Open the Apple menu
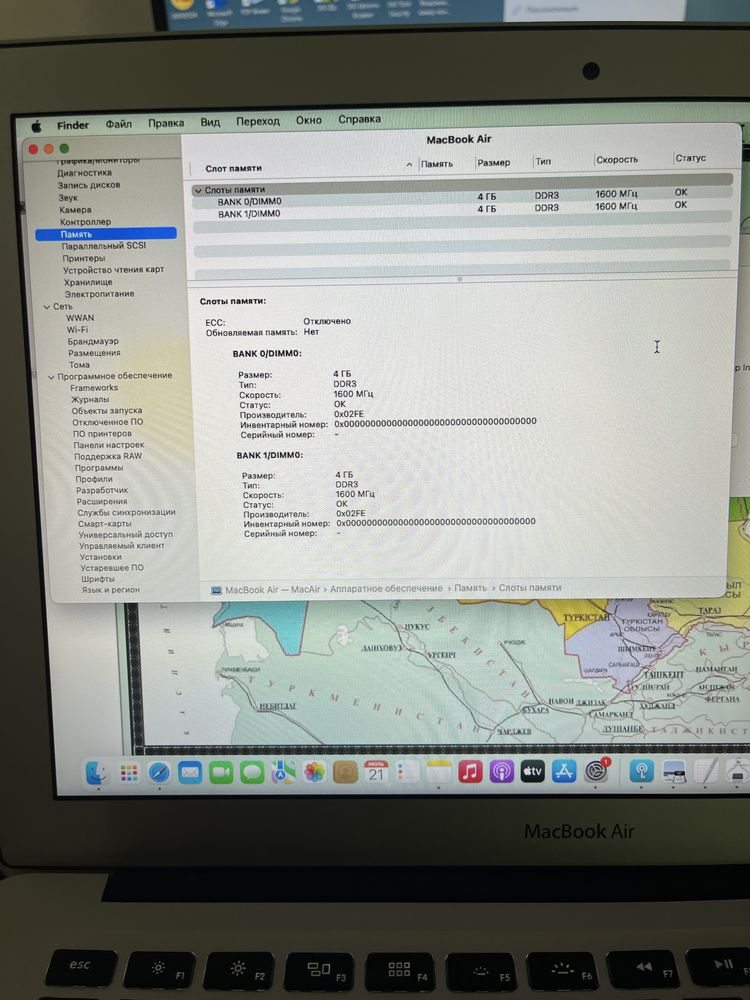Image resolution: width=750 pixels, height=1000 pixels. [36, 127]
